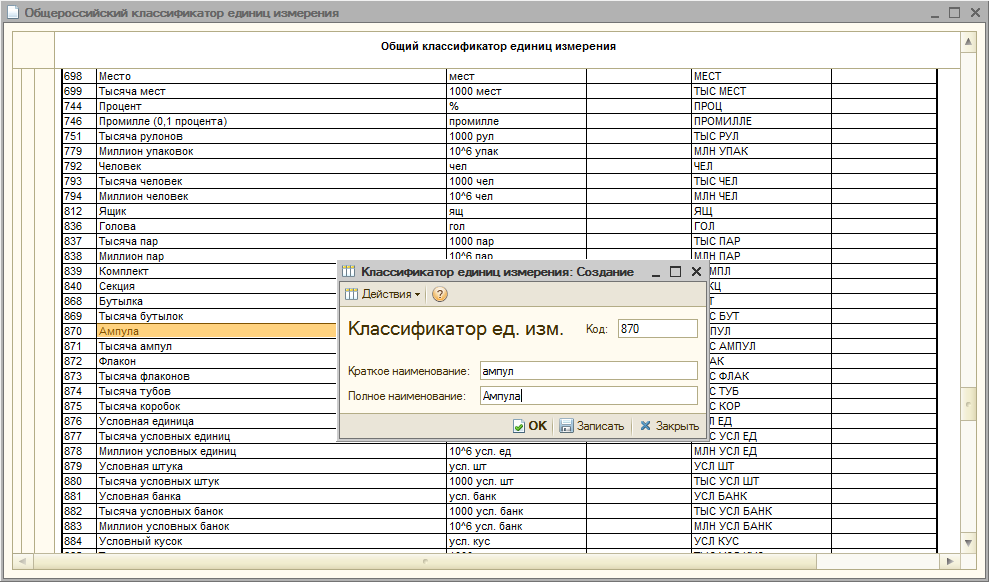Screen dimensions: 989x582
Task: Click the Полное наименование text field
Action: tap(588, 396)
